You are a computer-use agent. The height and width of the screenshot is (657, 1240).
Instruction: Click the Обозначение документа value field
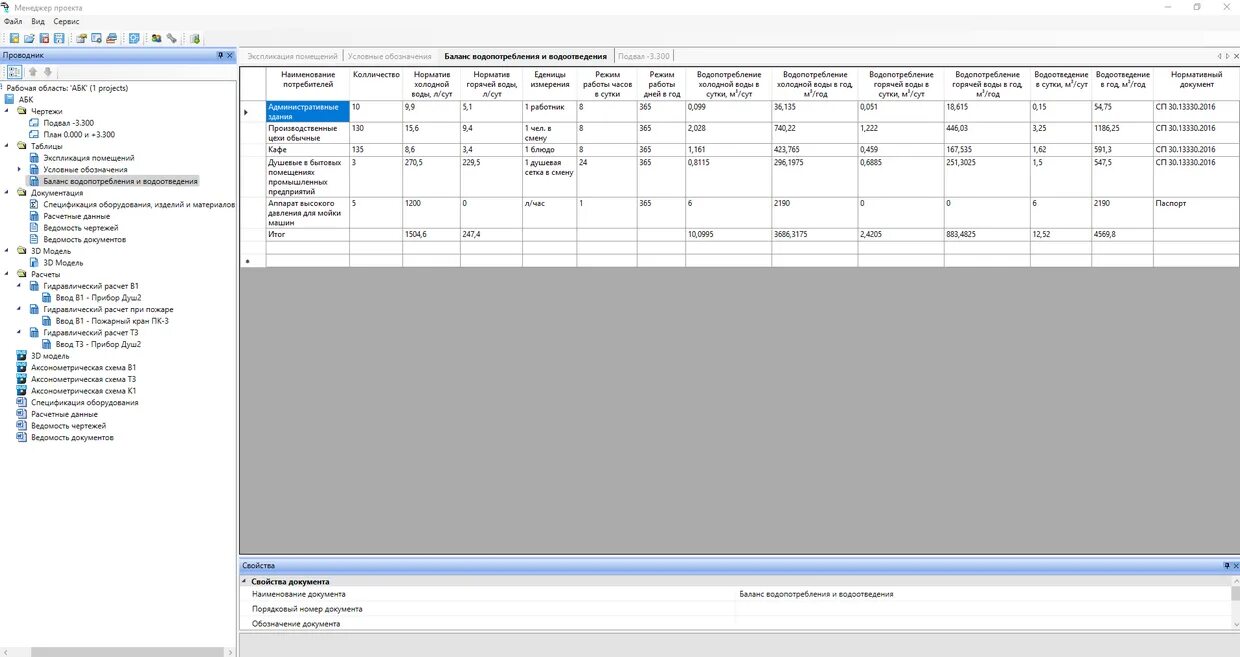click(x=984, y=623)
